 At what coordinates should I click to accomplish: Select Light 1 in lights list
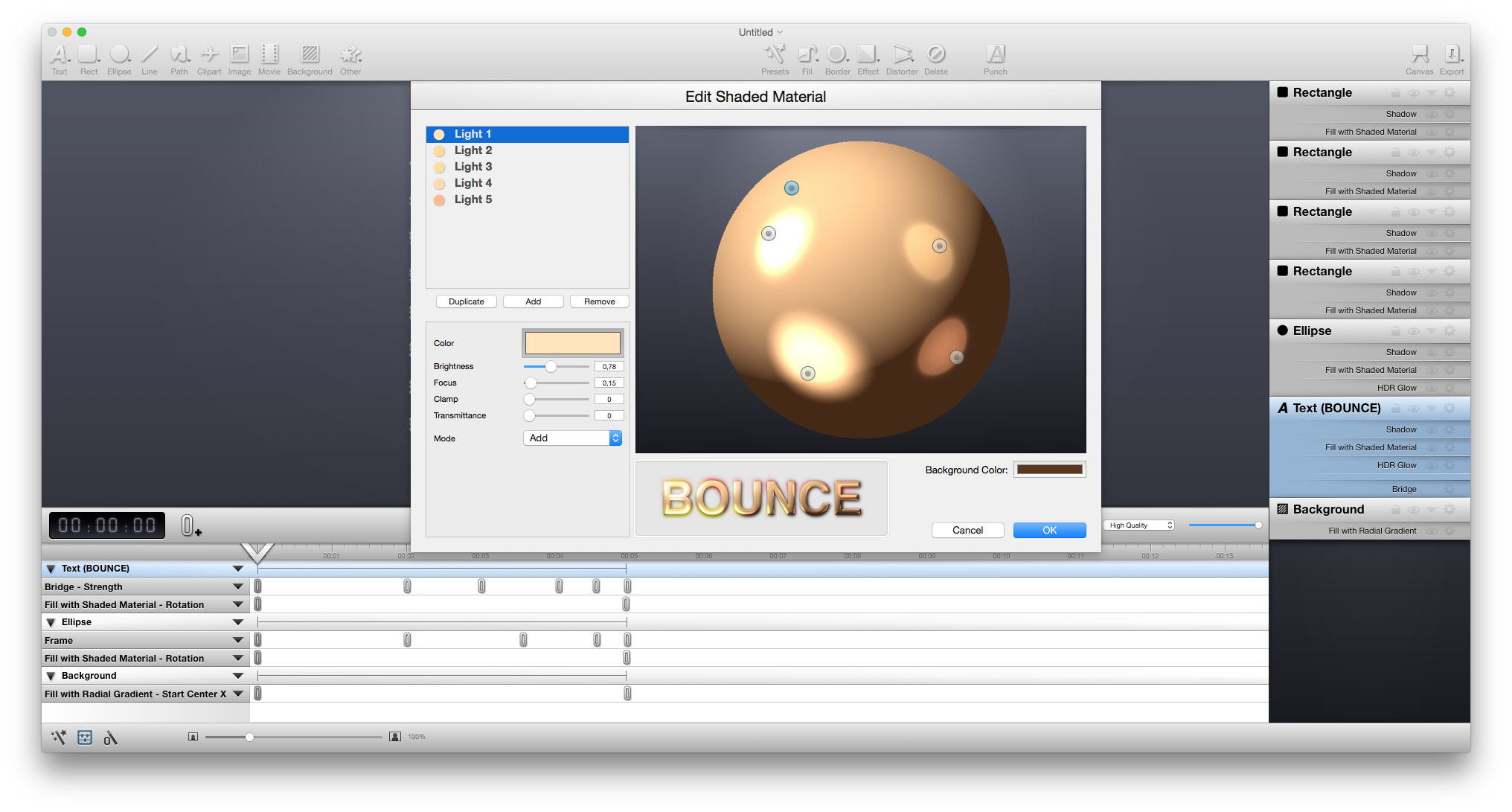click(528, 134)
